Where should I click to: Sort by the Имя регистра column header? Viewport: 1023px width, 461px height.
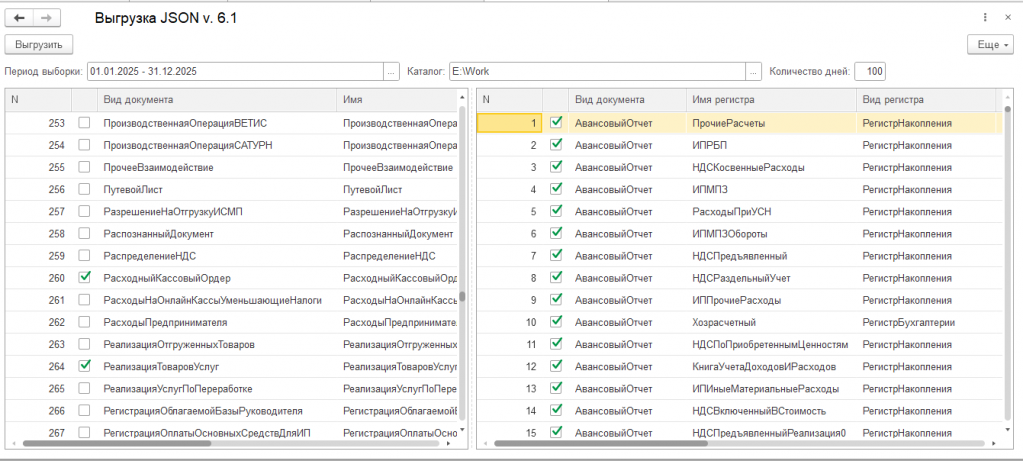722,100
